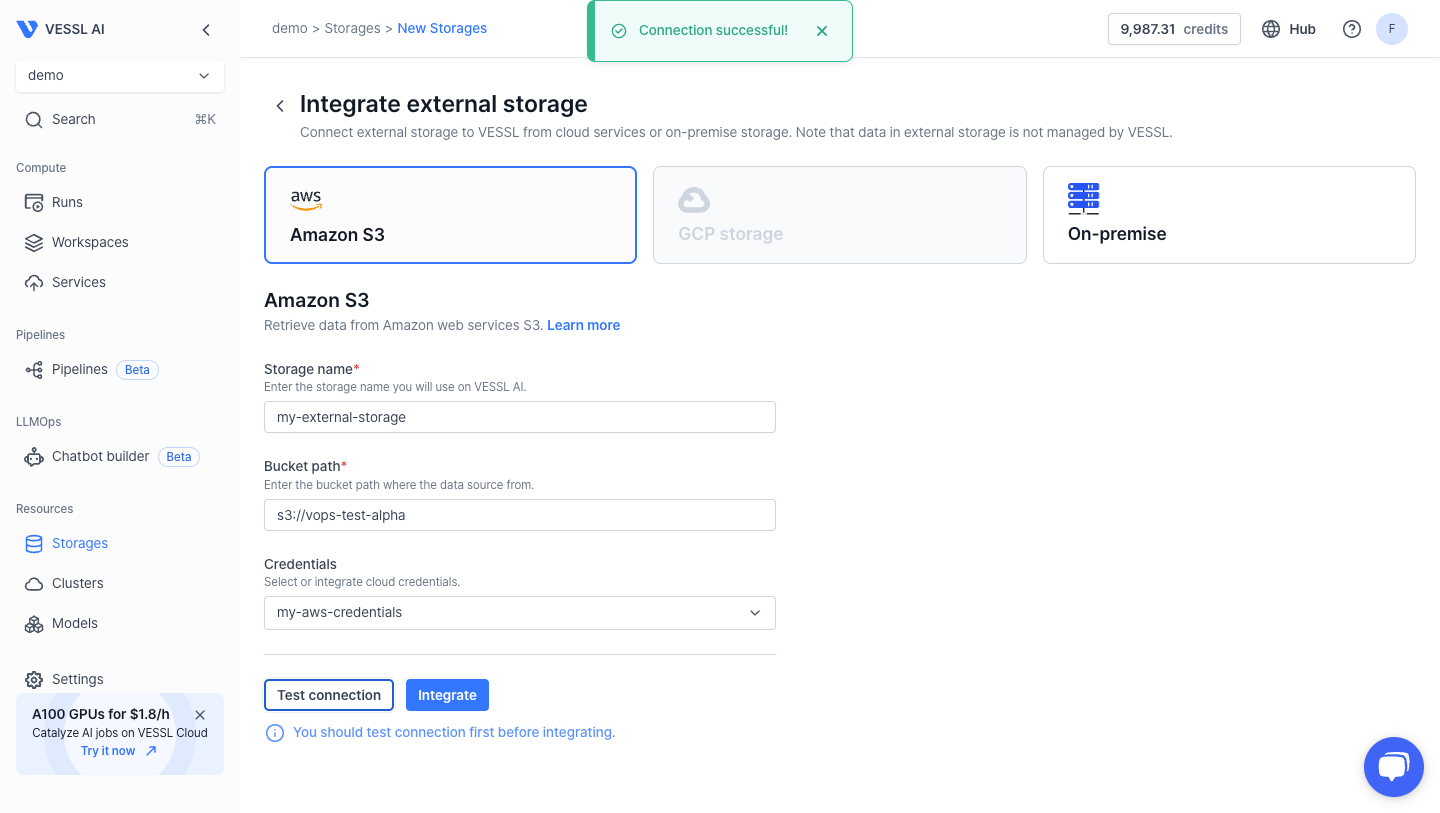Go back using the arrow beside the title
This screenshot has height=813, width=1440.
coord(280,106)
